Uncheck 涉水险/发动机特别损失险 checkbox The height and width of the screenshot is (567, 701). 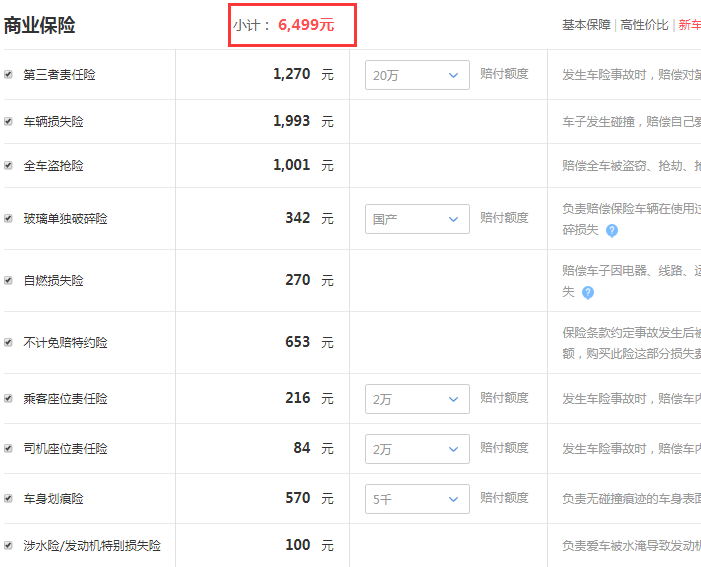tap(8, 545)
